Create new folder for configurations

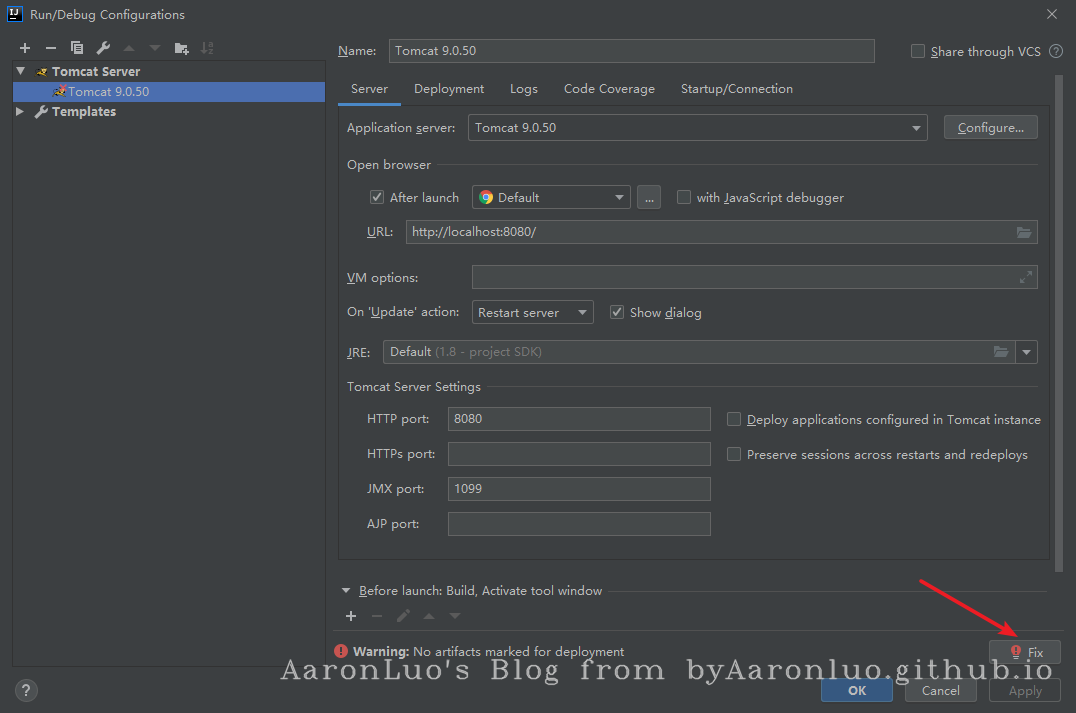pos(181,48)
